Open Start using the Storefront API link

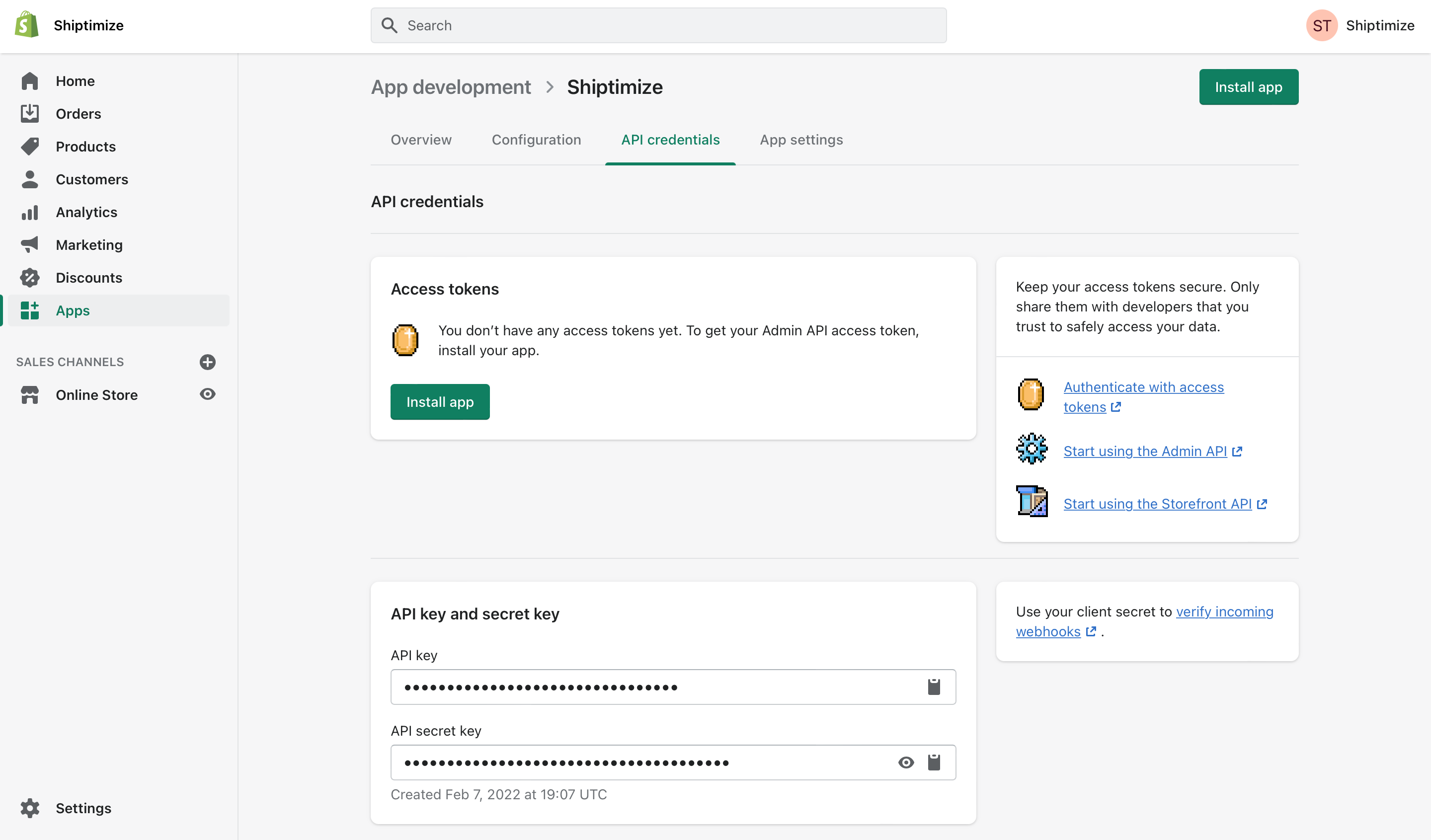1165,505
